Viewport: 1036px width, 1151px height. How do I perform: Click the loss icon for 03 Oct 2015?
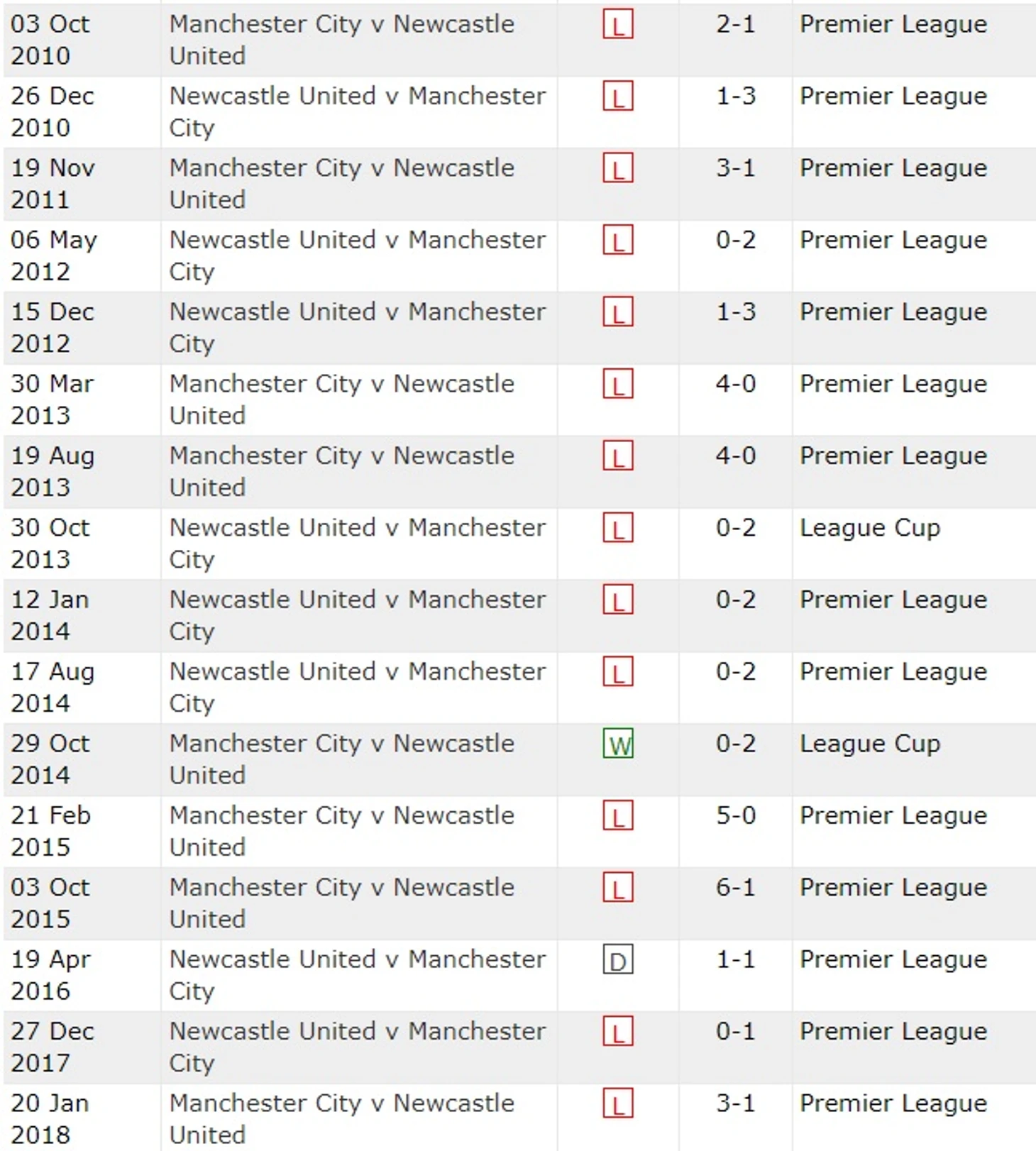click(617, 889)
